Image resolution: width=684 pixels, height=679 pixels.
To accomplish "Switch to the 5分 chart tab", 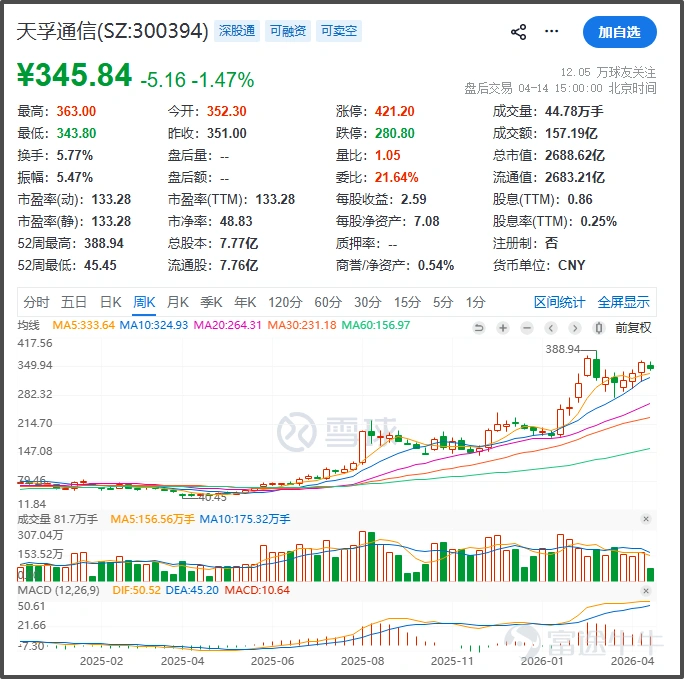I will [x=443, y=302].
